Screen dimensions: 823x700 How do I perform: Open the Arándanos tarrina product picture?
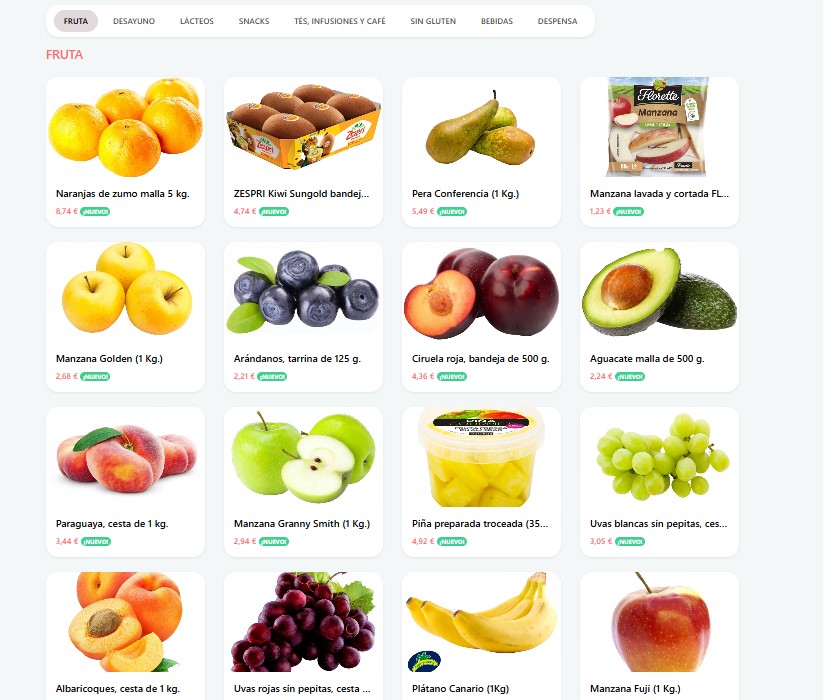tap(303, 292)
